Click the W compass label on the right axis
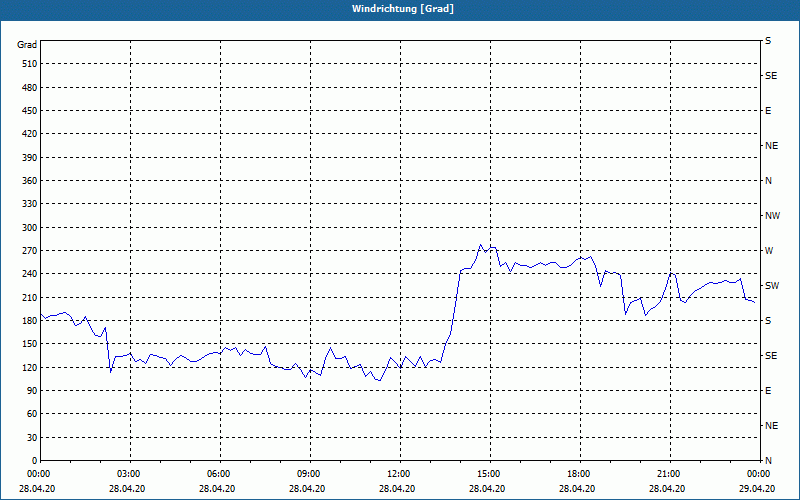The width and height of the screenshot is (800, 500). pyautogui.click(x=769, y=251)
